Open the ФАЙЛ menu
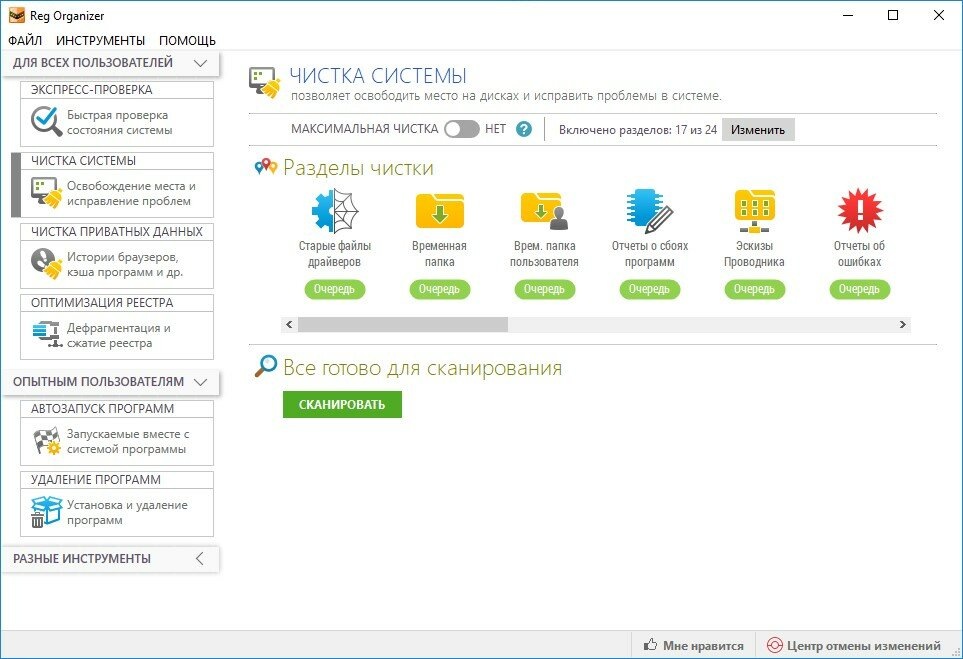 point(25,41)
